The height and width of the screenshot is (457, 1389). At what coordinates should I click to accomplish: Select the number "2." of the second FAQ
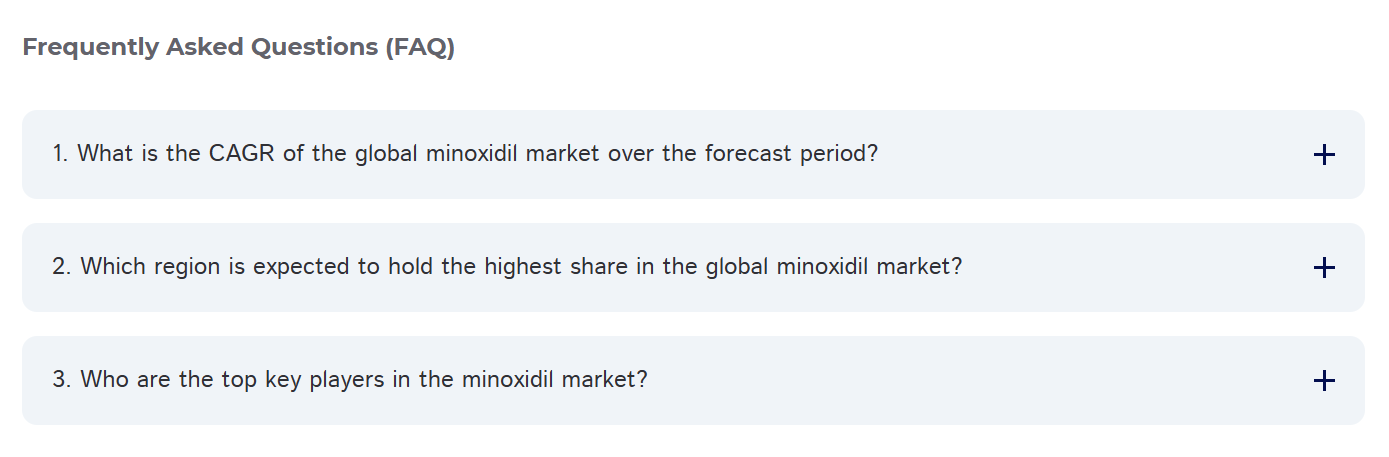click(62, 268)
